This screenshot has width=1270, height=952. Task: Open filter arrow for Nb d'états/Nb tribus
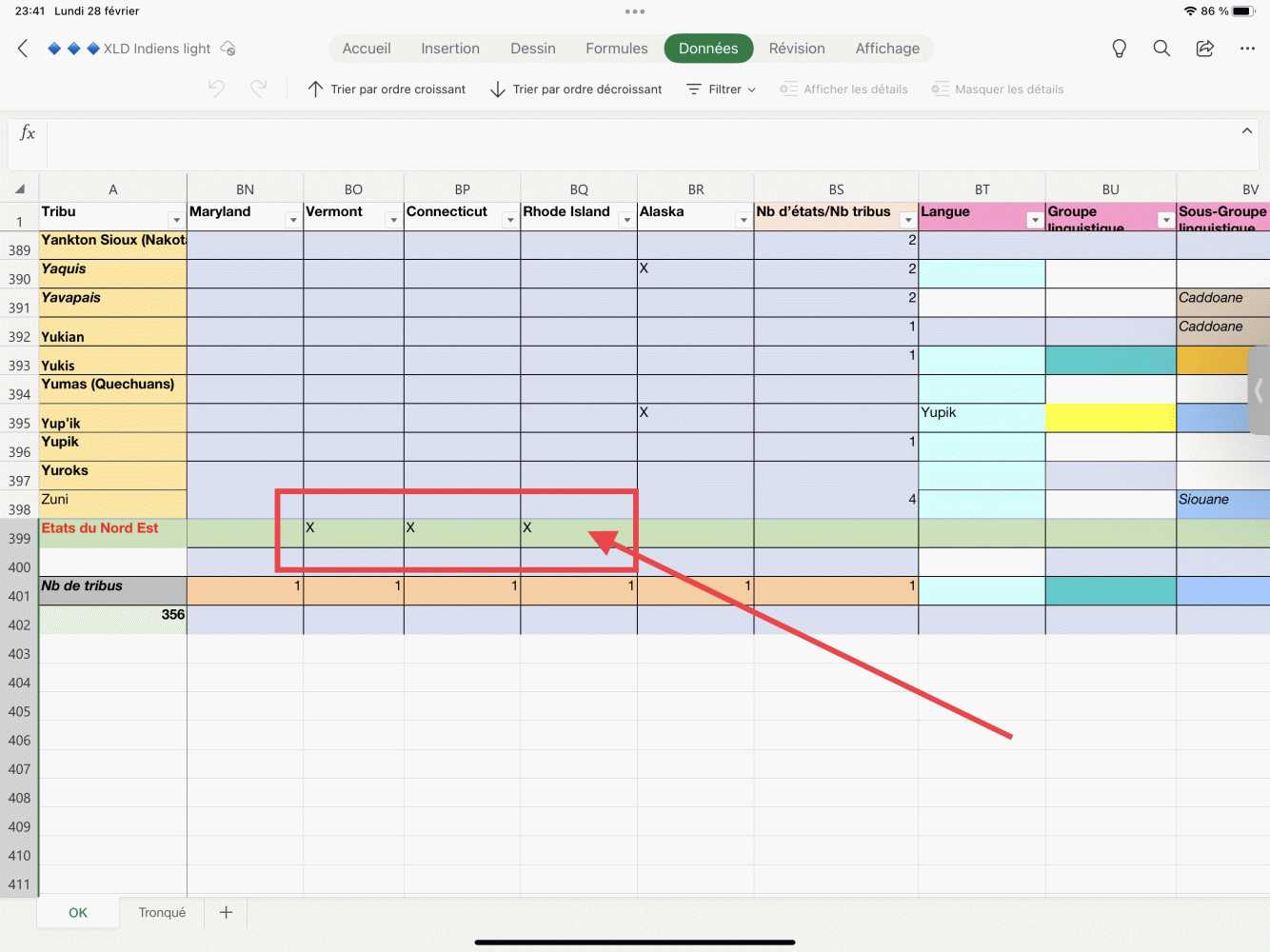(908, 220)
